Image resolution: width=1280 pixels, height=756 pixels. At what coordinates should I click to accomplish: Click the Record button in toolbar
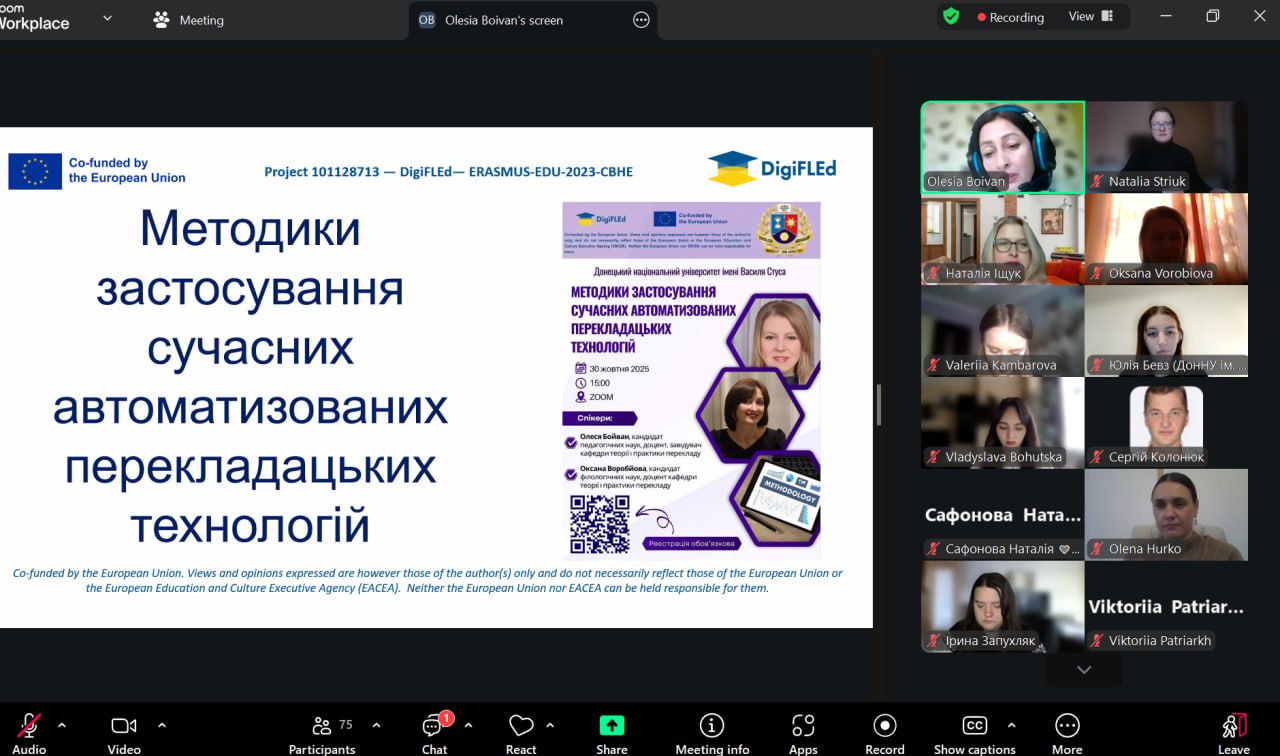click(x=884, y=733)
